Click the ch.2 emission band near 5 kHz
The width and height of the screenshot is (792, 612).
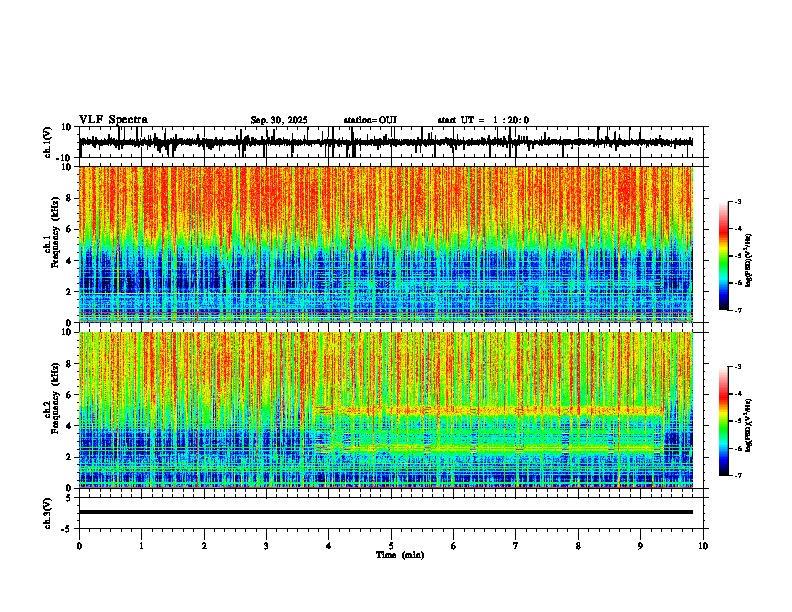(487, 411)
